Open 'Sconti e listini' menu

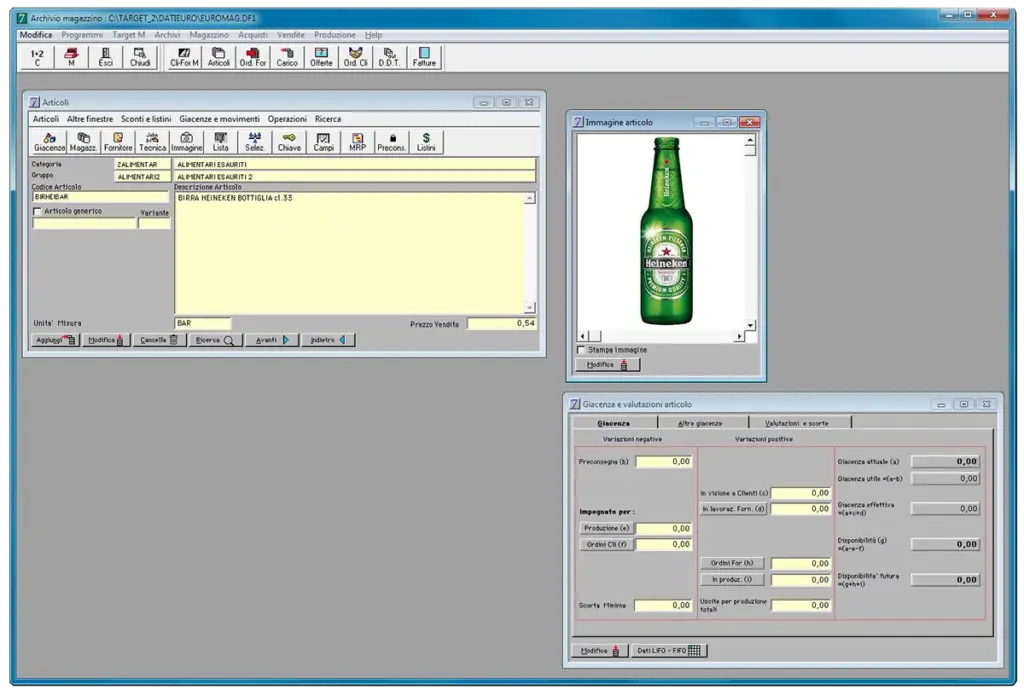146,119
